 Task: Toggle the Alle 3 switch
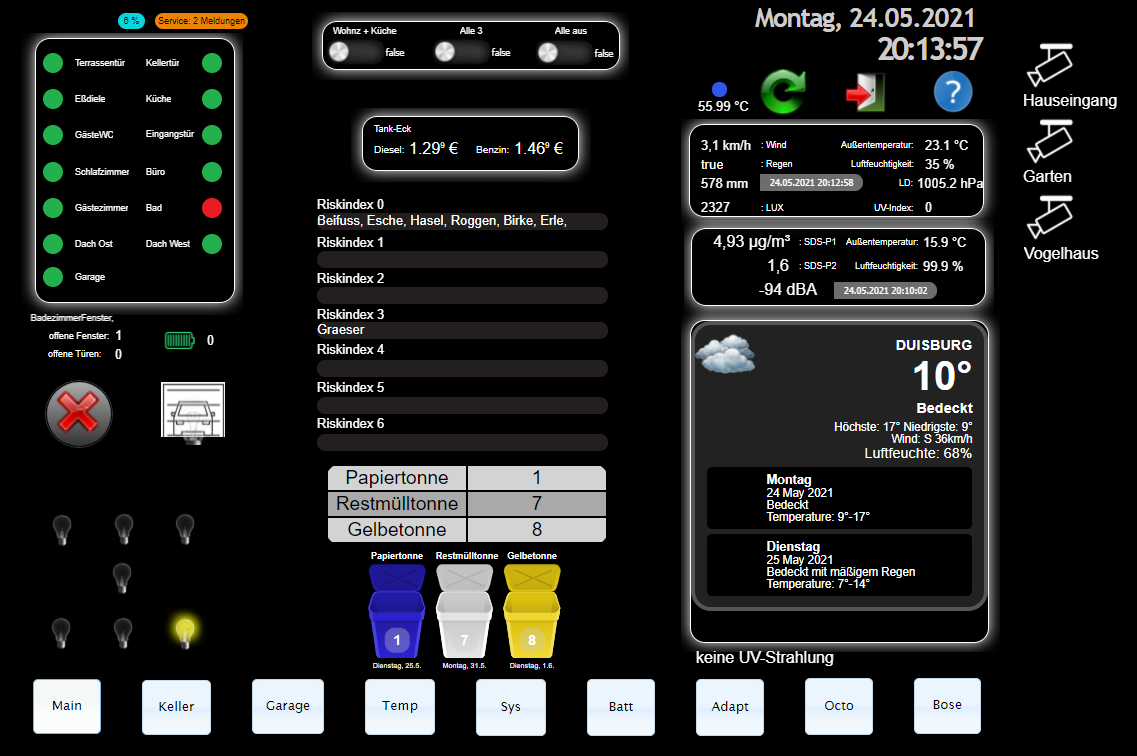pyautogui.click(x=460, y=52)
